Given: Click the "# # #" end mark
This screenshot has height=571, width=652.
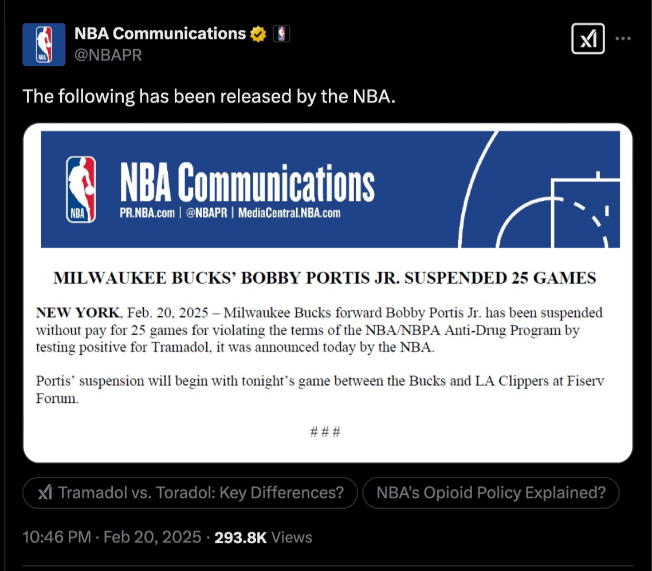Looking at the screenshot, I should tap(325, 431).
